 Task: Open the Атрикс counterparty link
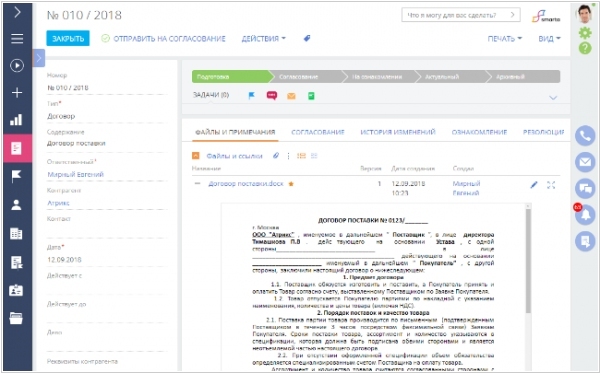point(58,203)
